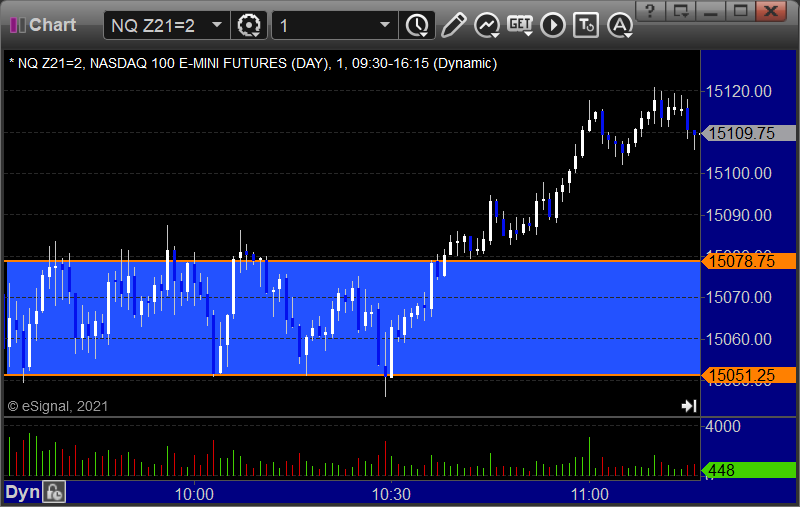Expand the interval dropdown showing 1
Image resolution: width=800 pixels, height=507 pixels.
coord(385,24)
